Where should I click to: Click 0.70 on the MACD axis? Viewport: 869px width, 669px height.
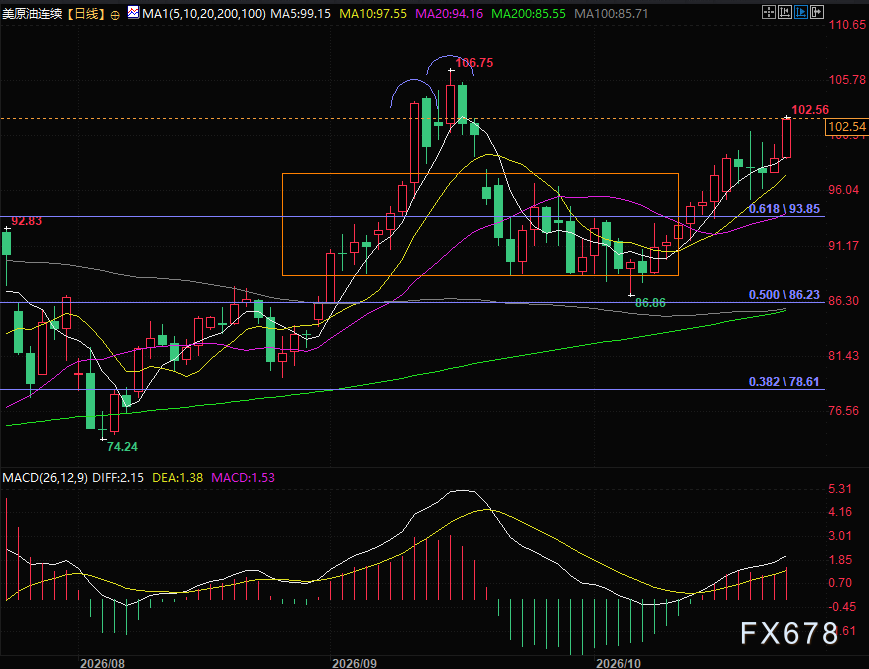pos(840,583)
